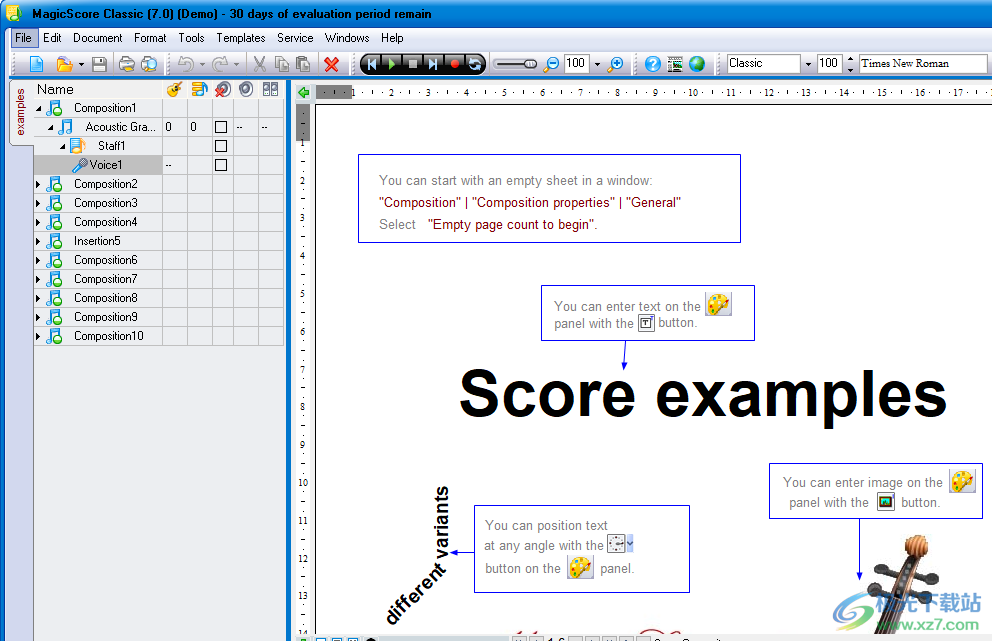Select Composition7 in the tree
The height and width of the screenshot is (641, 992).
tap(105, 279)
